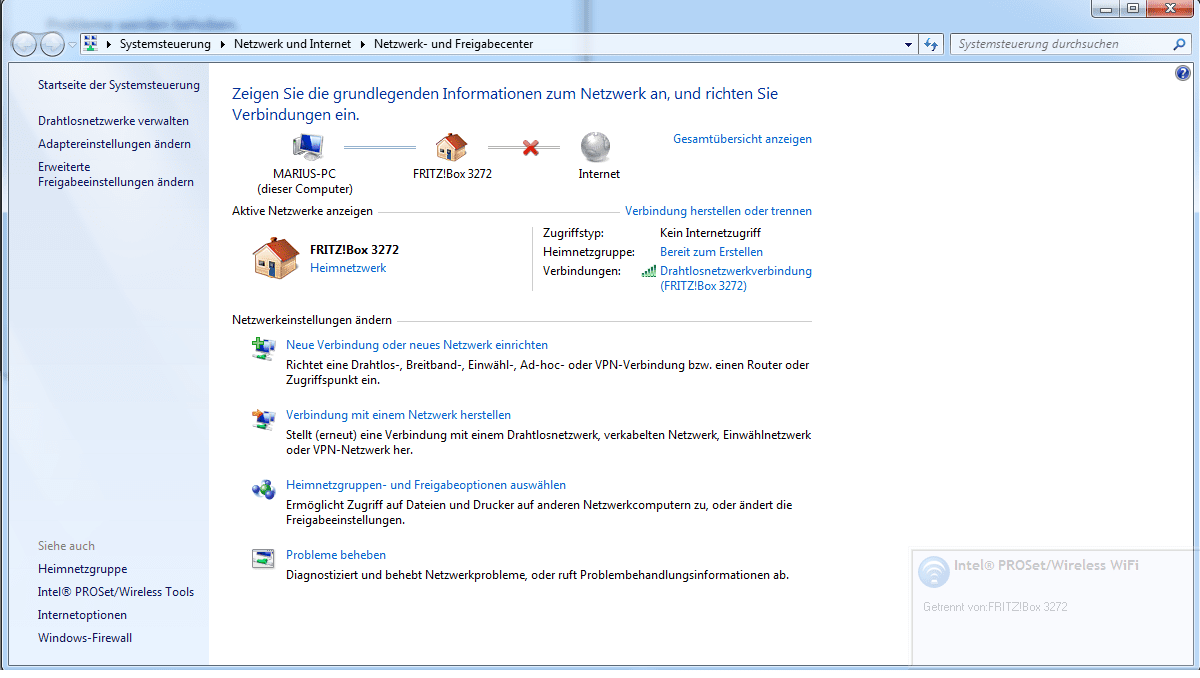Click Verbindung herstellen oder trennen
The width and height of the screenshot is (1200, 678).
tap(718, 211)
